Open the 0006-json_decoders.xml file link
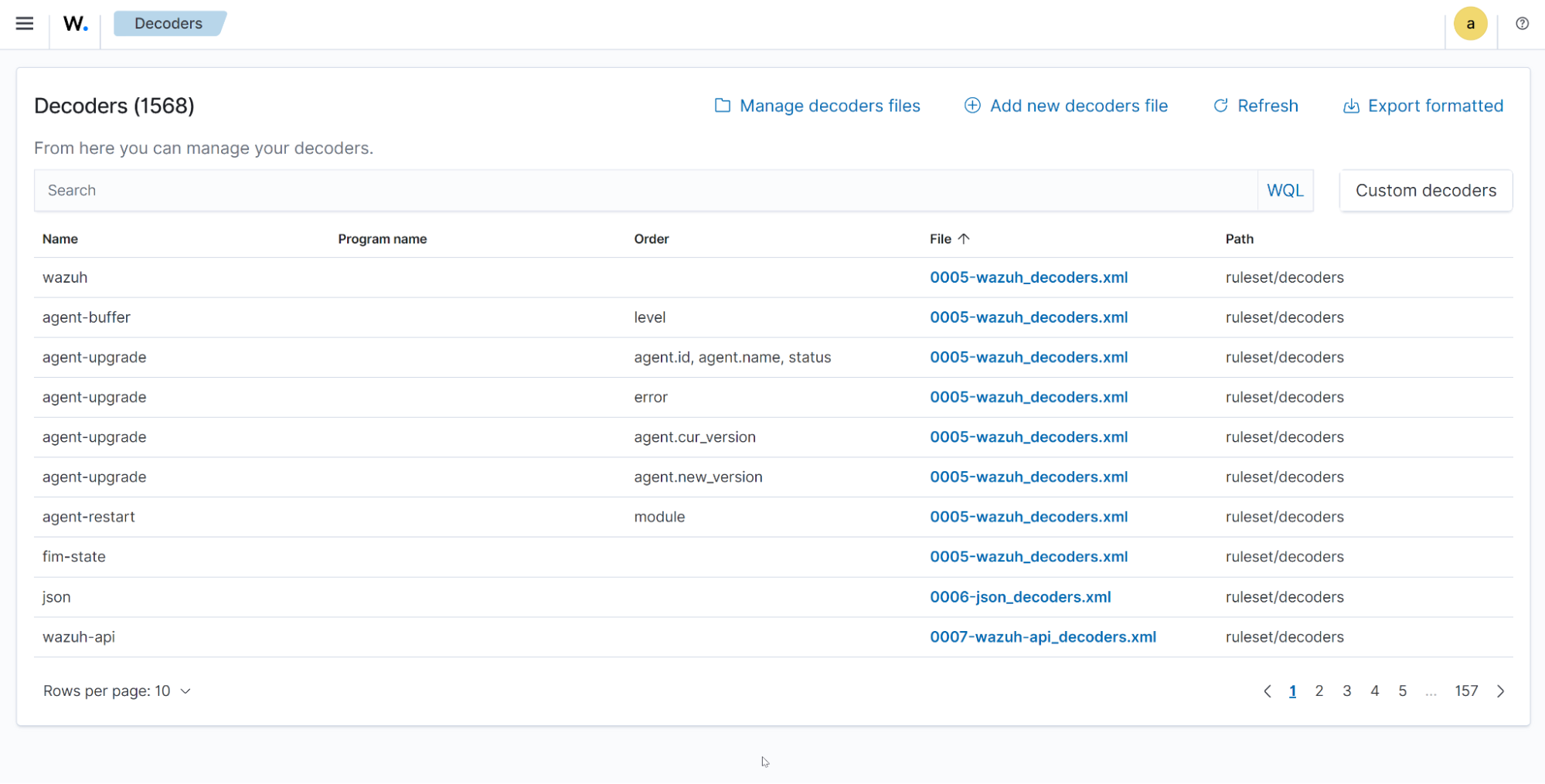Image resolution: width=1545 pixels, height=784 pixels. (x=1020, y=596)
